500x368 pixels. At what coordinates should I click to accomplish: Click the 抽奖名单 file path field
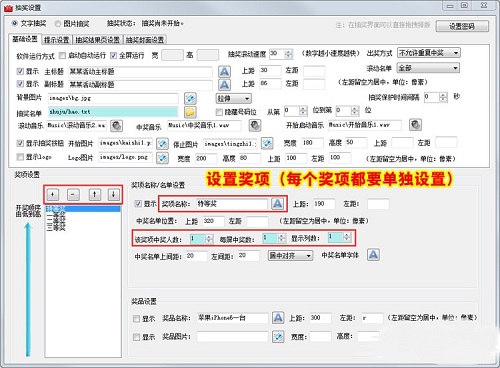click(113, 112)
